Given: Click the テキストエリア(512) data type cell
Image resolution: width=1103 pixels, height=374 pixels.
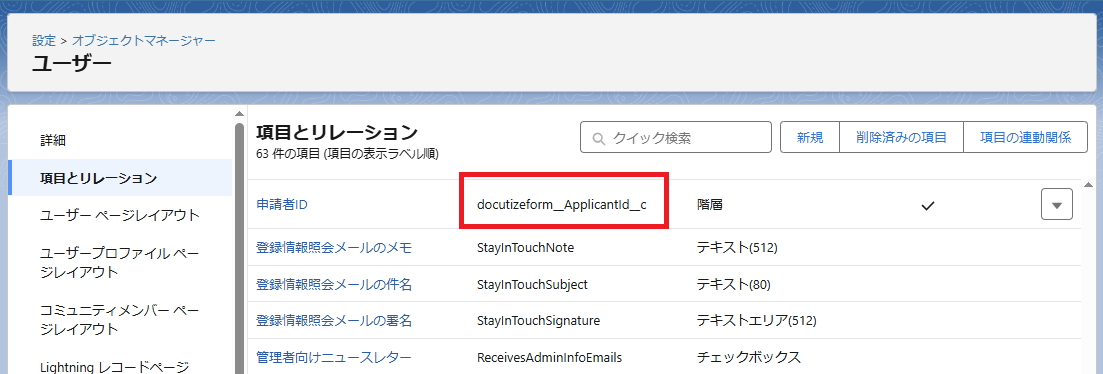Looking at the screenshot, I should [756, 321].
